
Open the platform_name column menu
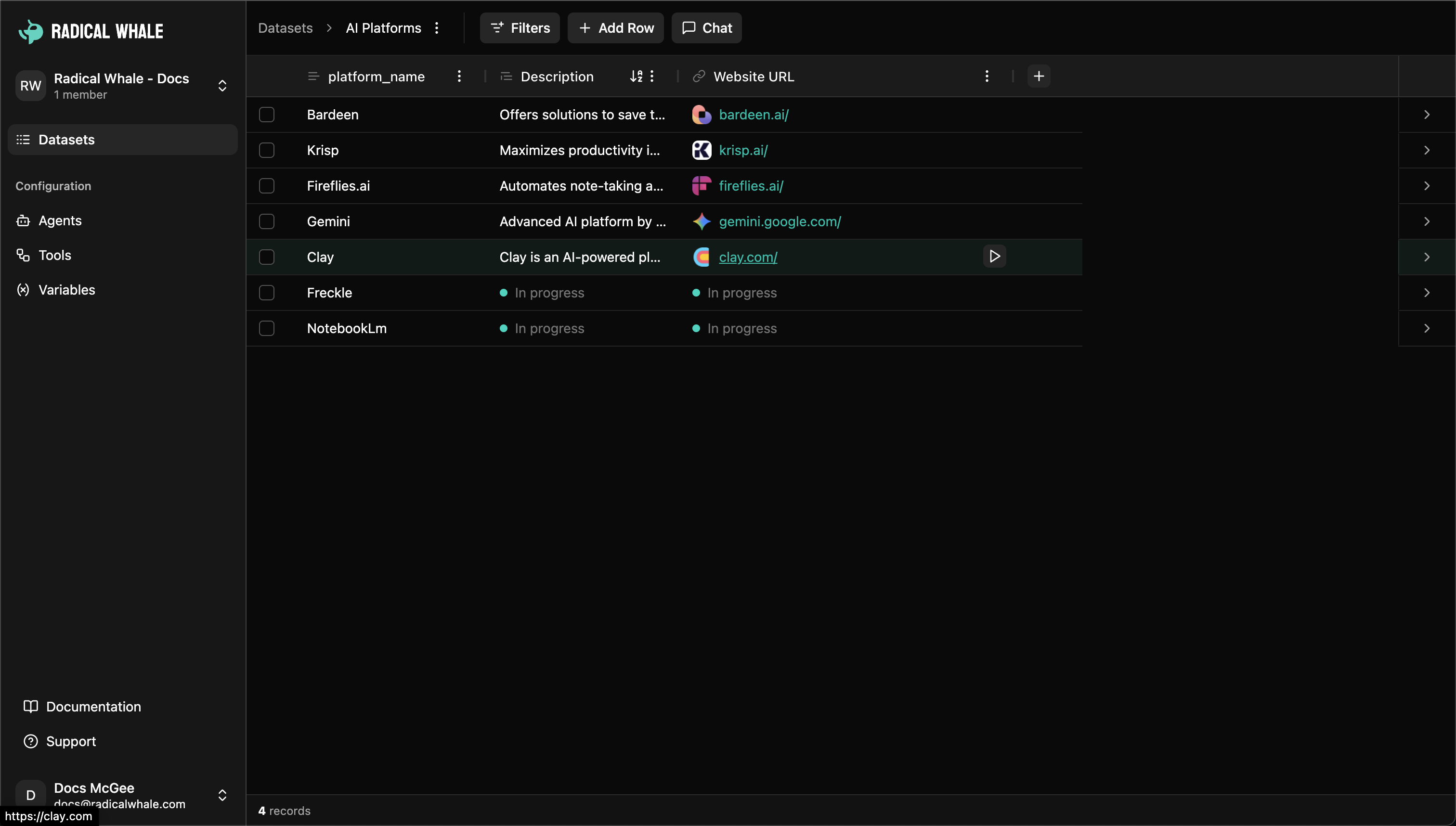click(459, 76)
